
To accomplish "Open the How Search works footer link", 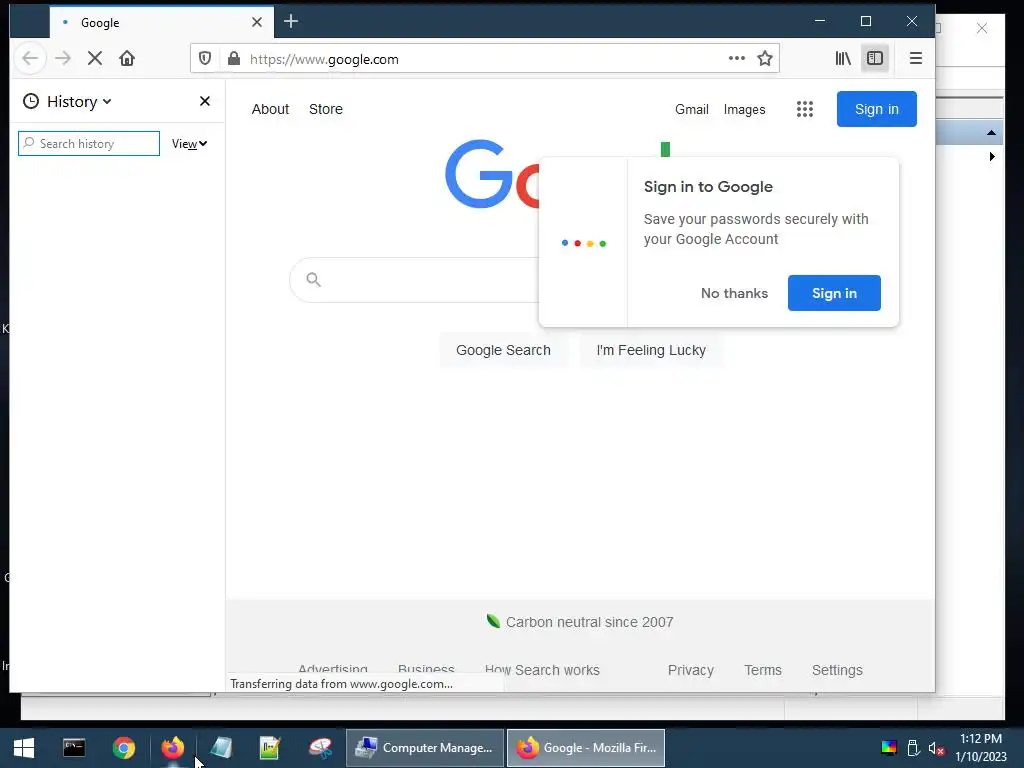I will click(x=542, y=670).
